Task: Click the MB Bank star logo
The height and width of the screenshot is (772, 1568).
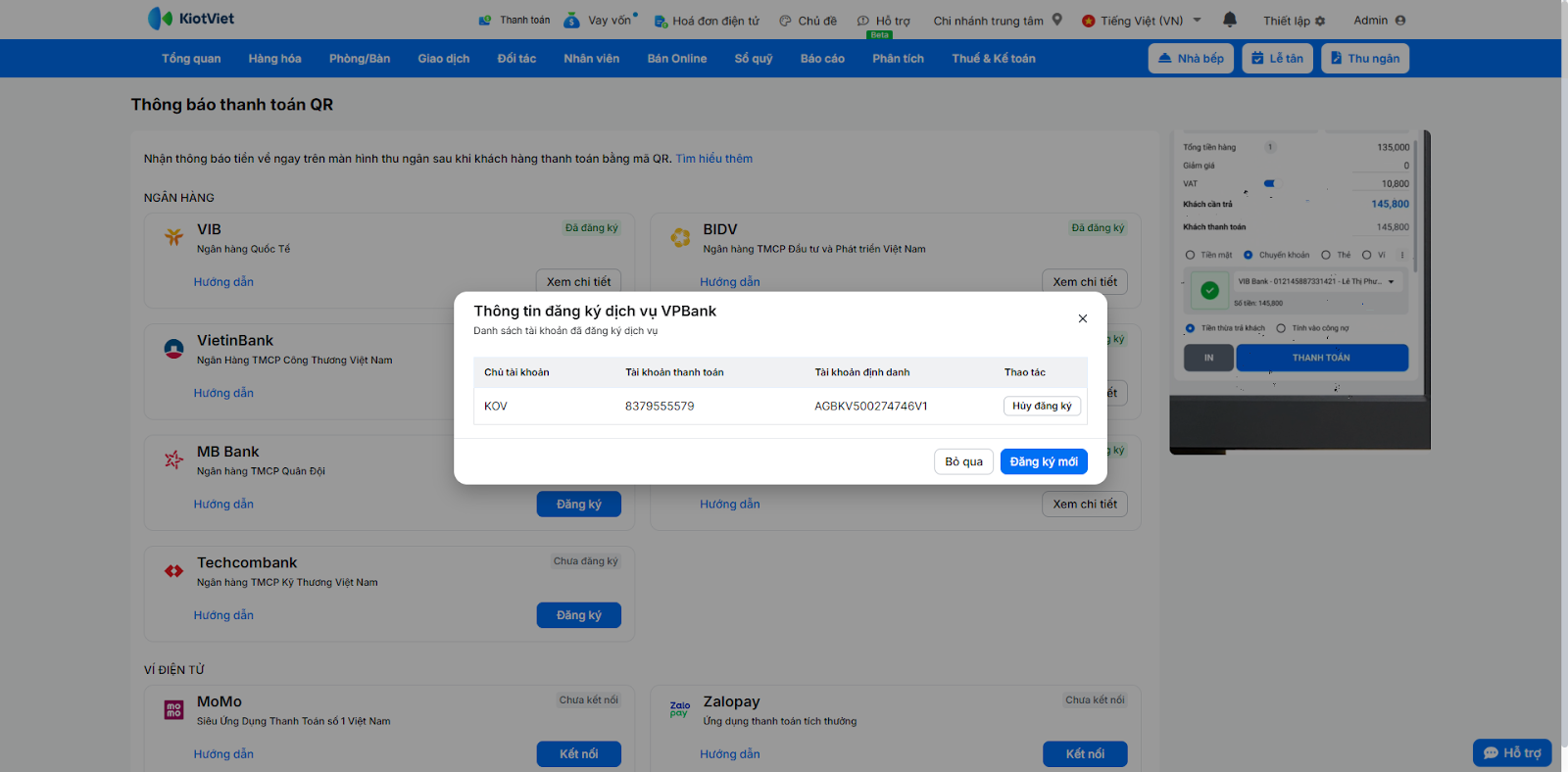Action: [x=173, y=459]
